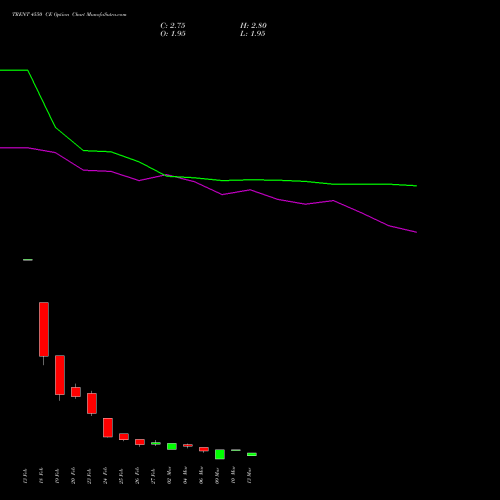Select the 19 Feb date label
The image size is (500, 500).
tap(57, 476)
